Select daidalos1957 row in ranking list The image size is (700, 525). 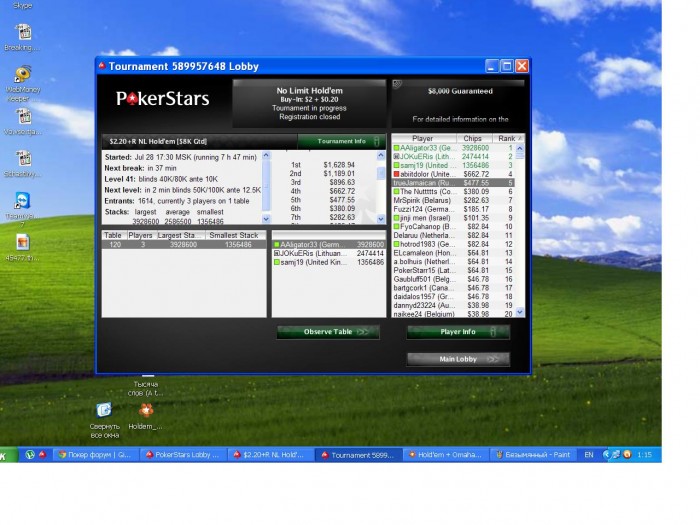pos(453,296)
